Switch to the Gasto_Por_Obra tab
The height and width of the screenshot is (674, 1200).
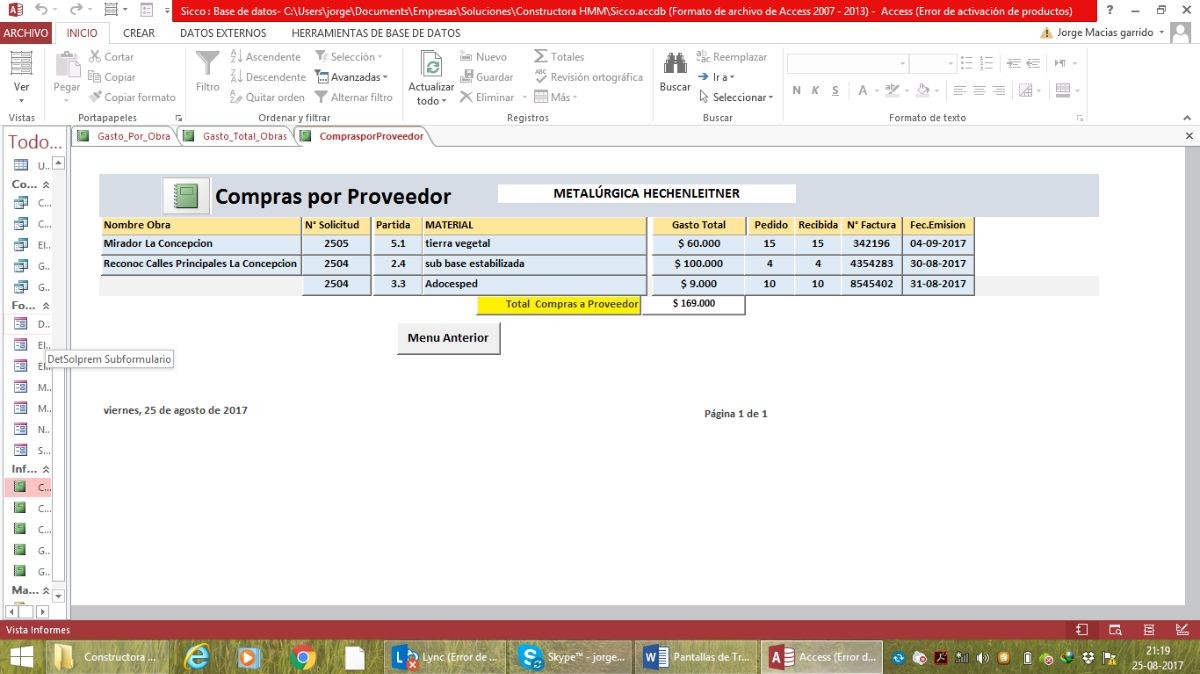point(132,136)
